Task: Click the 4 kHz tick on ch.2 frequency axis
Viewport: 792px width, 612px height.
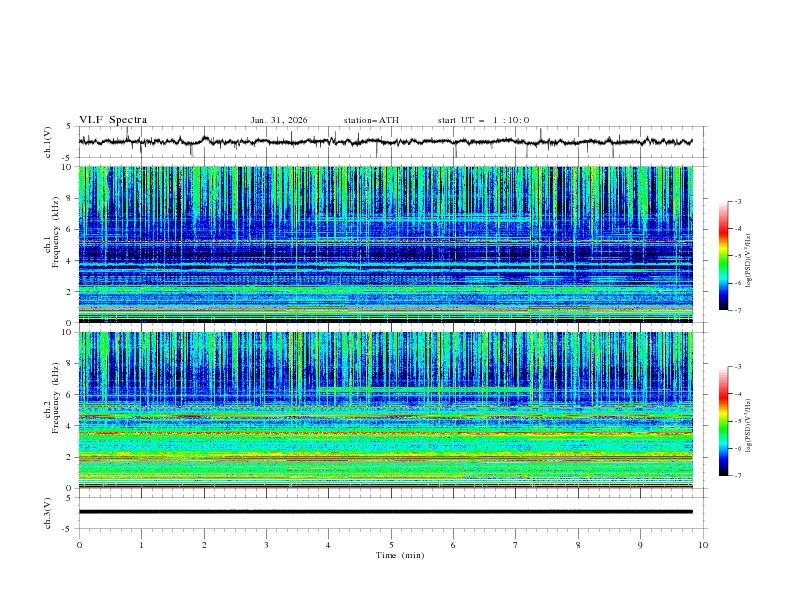Action: 71,426
